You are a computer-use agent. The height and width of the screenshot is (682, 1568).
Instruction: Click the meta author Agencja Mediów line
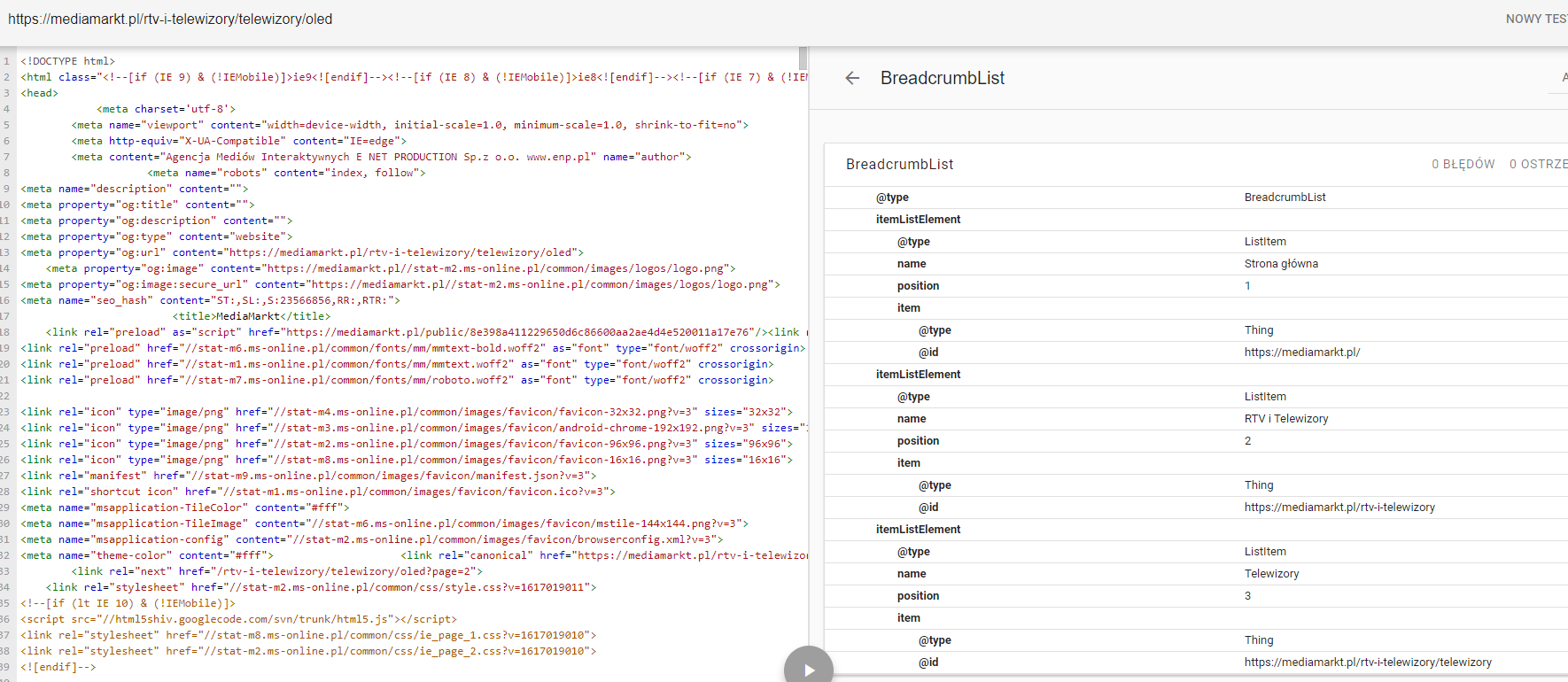(382, 157)
